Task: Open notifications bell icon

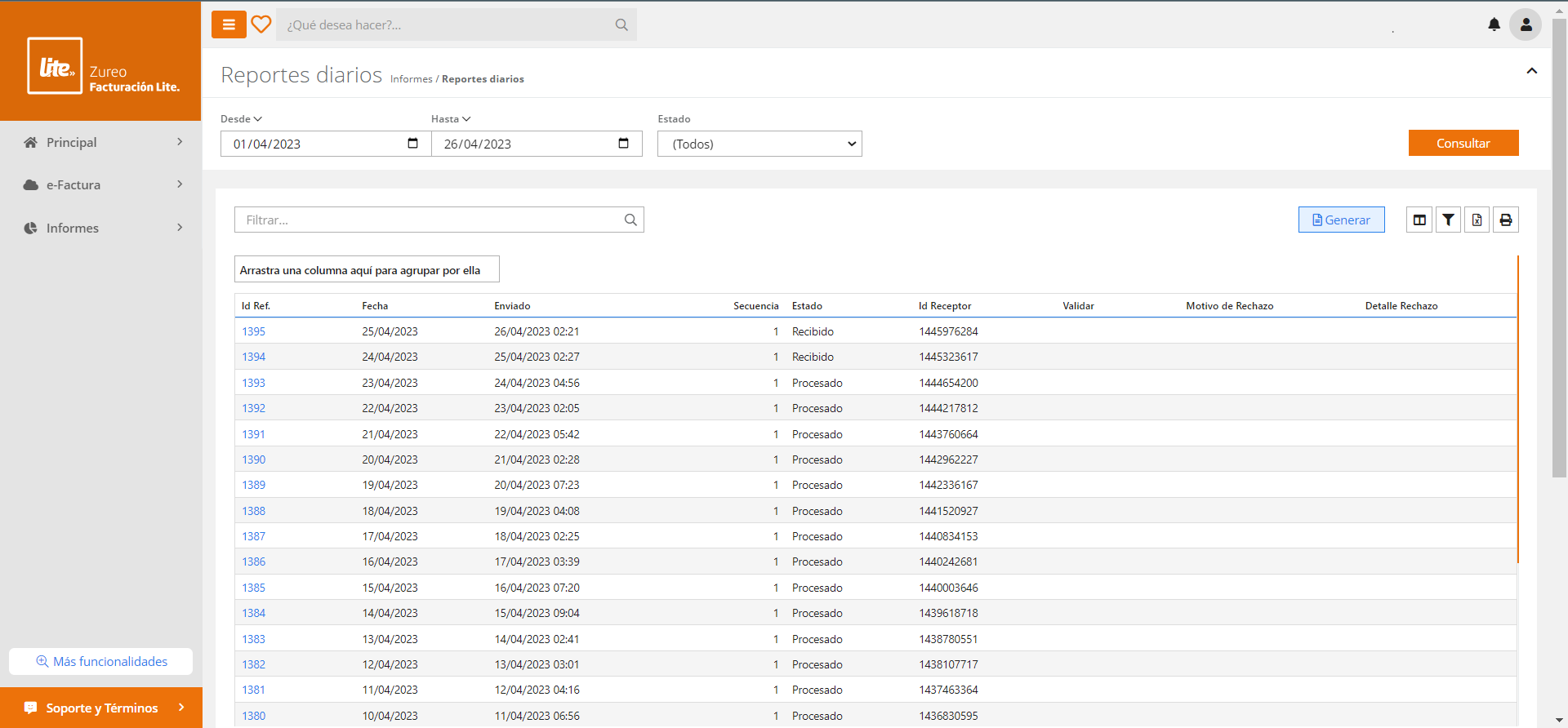Action: coord(1494,24)
